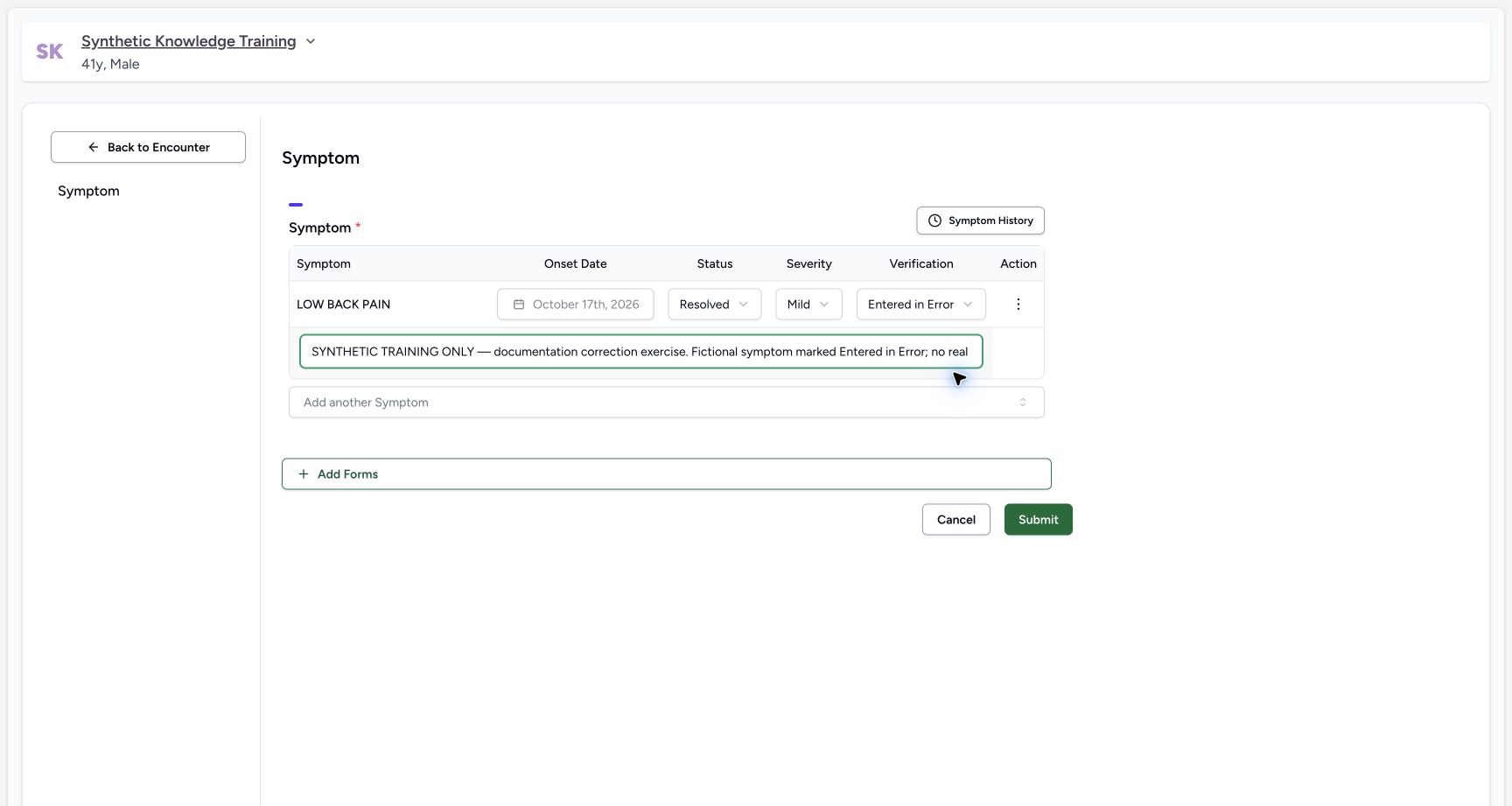The image size is (1512, 806).
Task: Click the SK patient avatar initials
Action: [x=50, y=52]
